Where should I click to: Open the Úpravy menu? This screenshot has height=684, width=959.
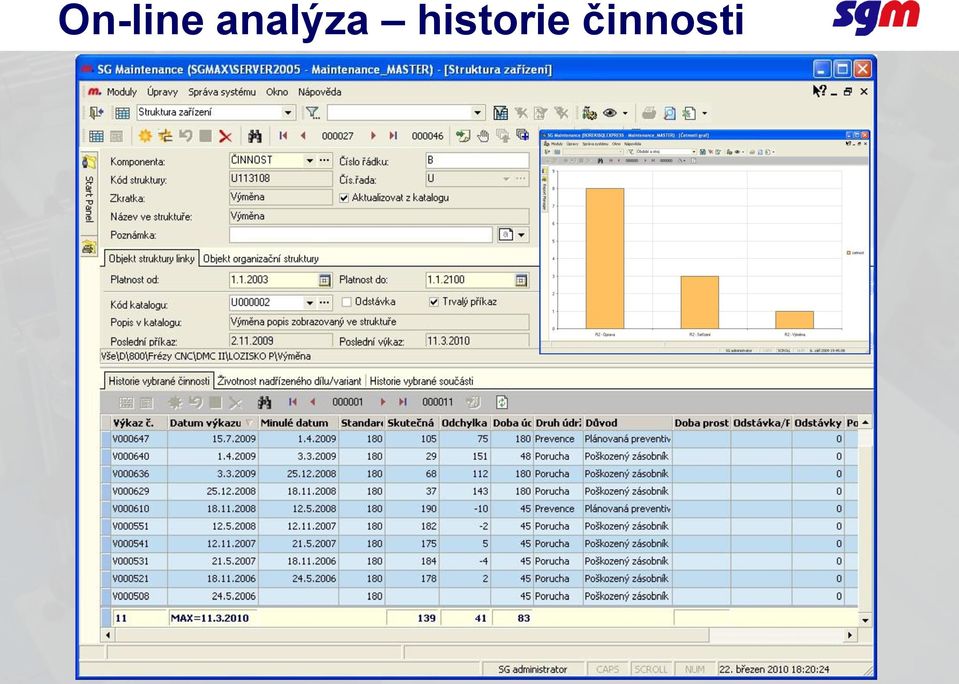click(163, 92)
